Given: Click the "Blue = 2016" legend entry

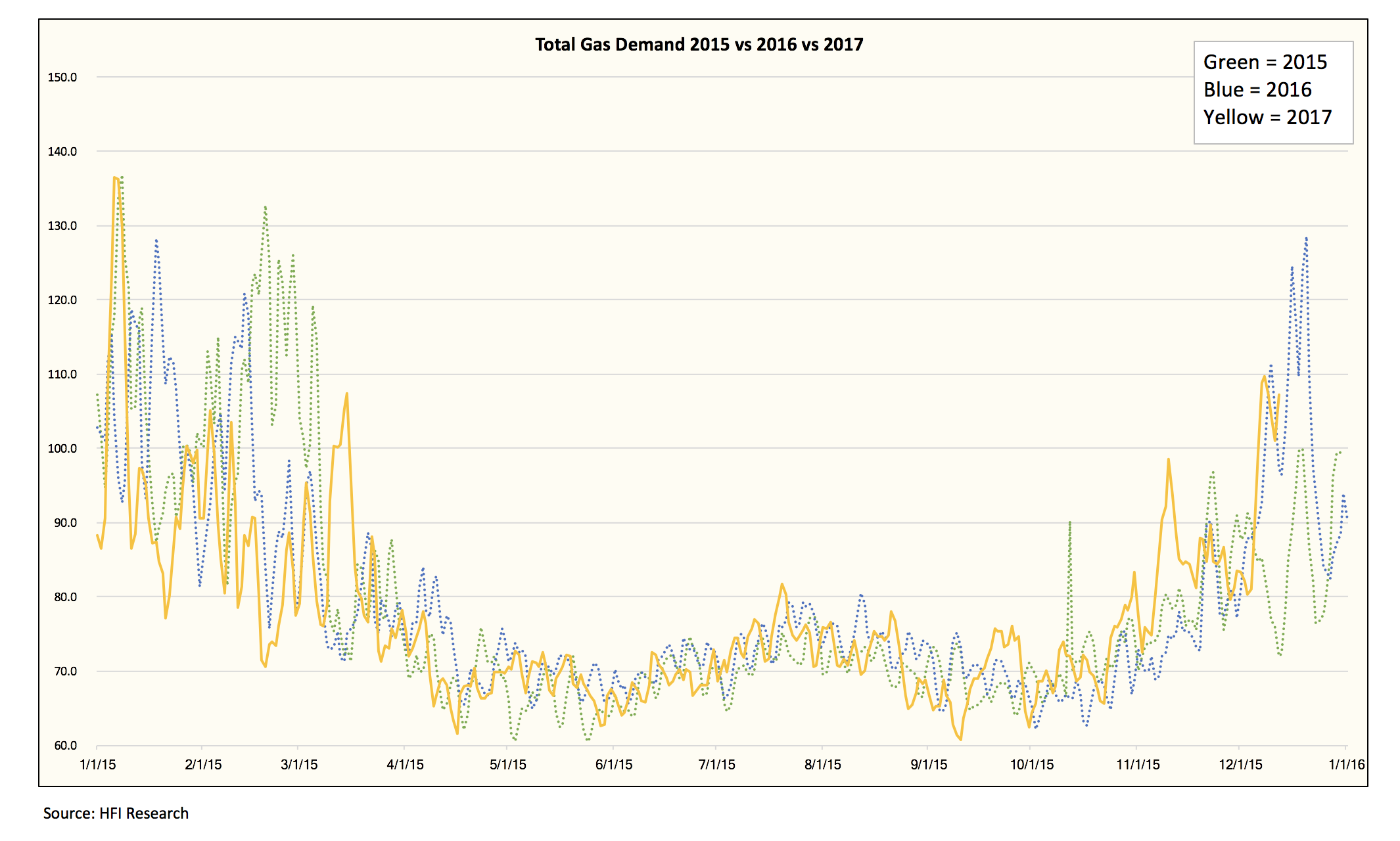Looking at the screenshot, I should point(1257,89).
